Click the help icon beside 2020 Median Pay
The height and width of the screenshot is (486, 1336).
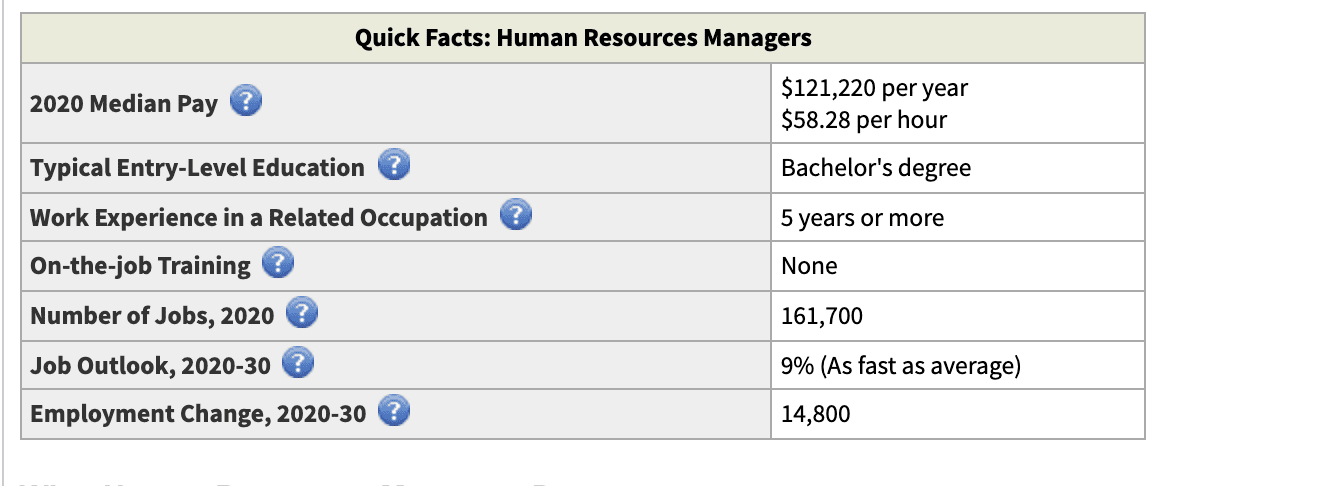246,102
